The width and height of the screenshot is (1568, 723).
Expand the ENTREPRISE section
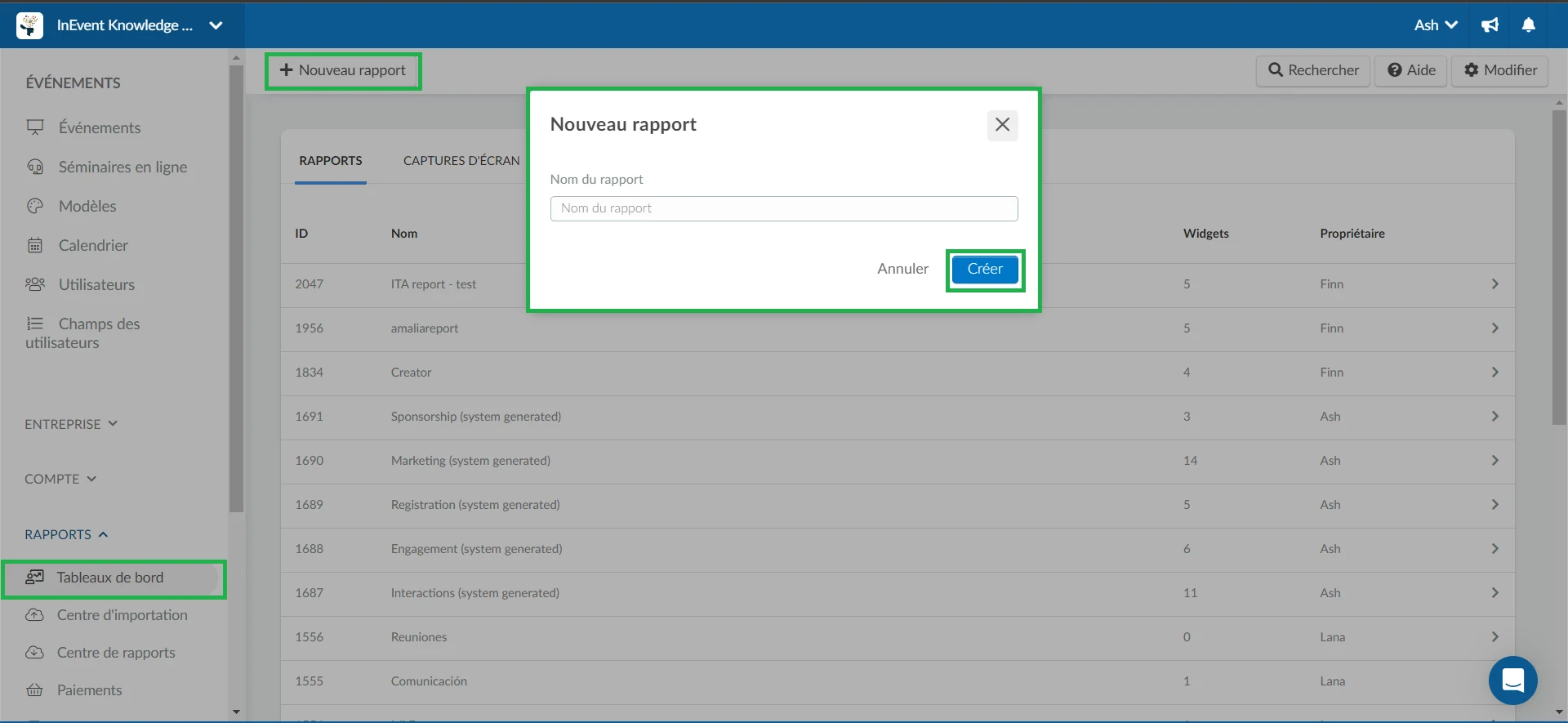coord(71,424)
